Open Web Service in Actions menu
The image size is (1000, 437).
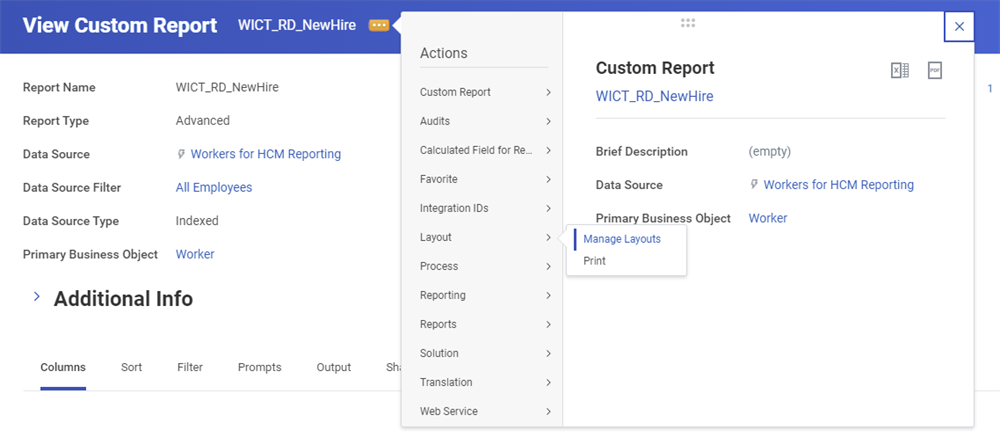(x=448, y=411)
